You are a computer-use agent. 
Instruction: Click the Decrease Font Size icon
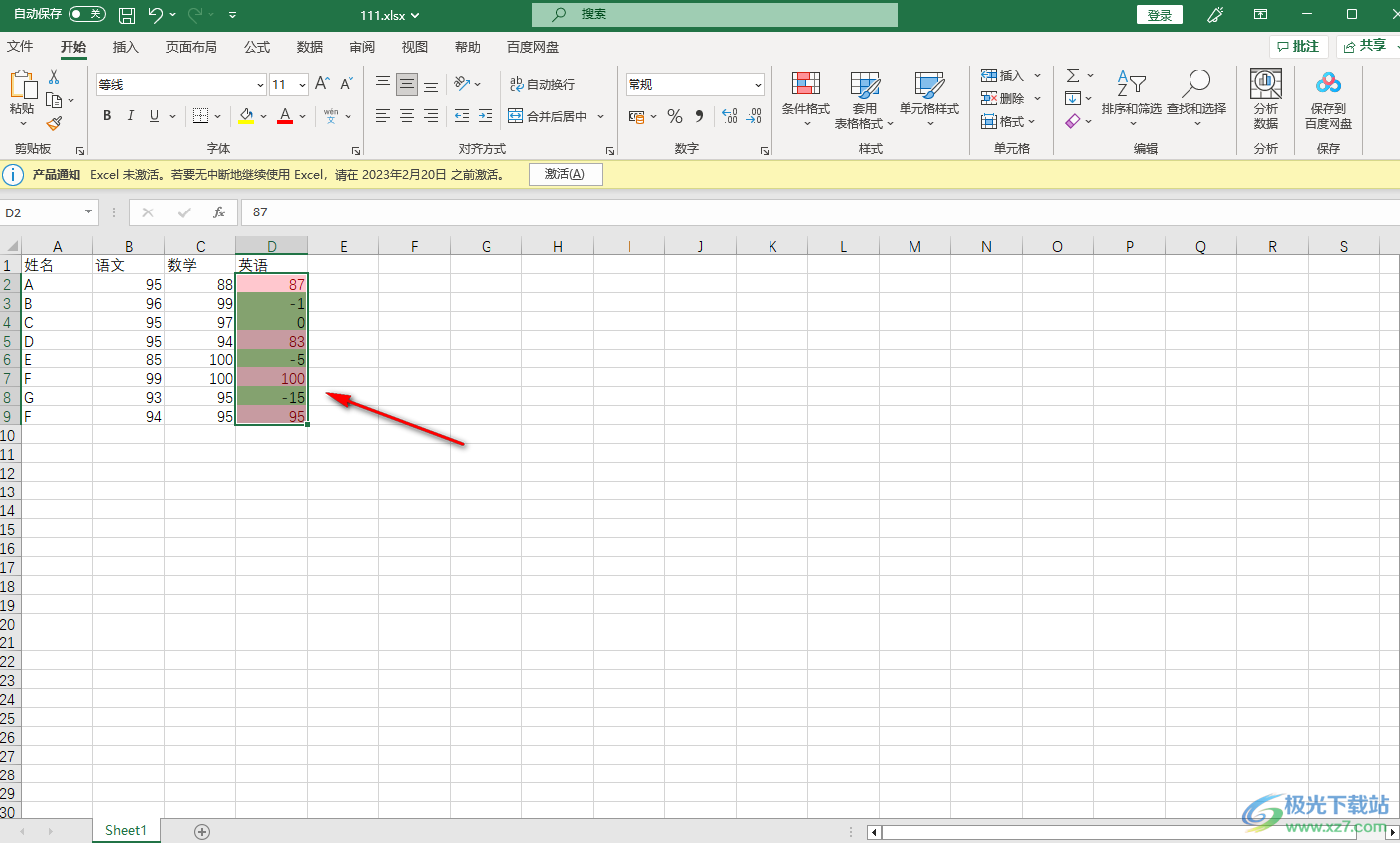pyautogui.click(x=346, y=84)
